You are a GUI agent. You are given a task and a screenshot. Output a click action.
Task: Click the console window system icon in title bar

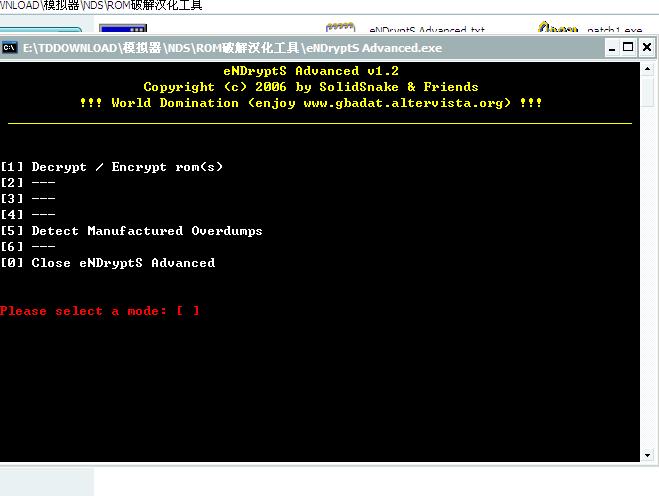coord(9,47)
